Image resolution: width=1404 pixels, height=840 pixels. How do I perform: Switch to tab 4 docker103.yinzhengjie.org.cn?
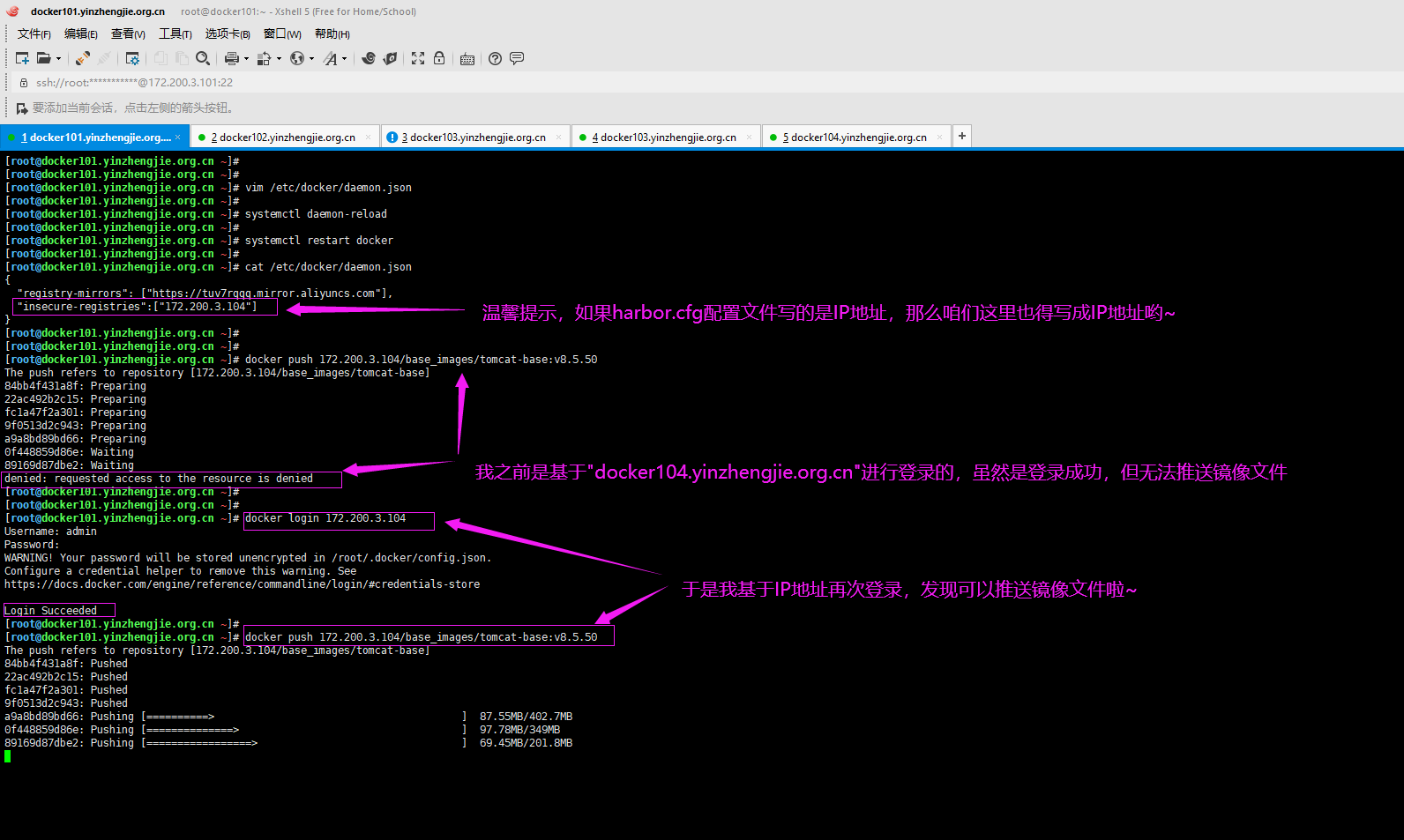click(667, 137)
